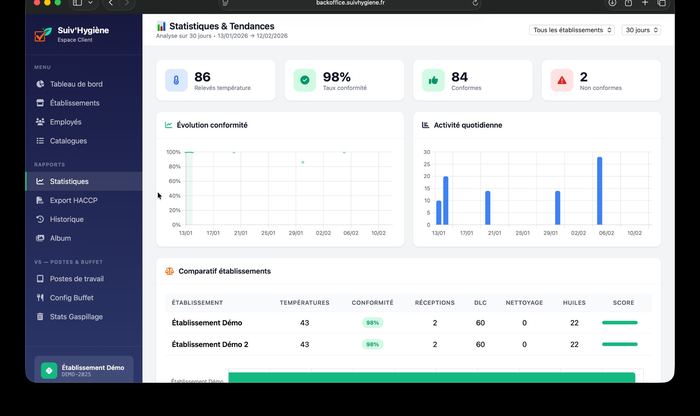The width and height of the screenshot is (700, 416).
Task: Open the Établissement Démo switcher at sidebar bottom
Action: [84, 370]
